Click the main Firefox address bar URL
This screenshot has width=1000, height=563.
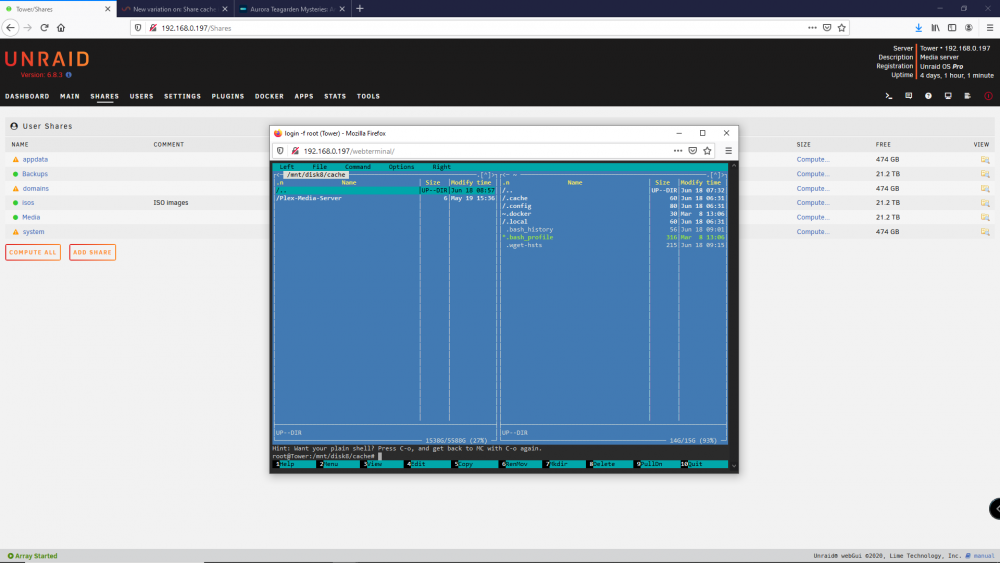pyautogui.click(x=196, y=28)
